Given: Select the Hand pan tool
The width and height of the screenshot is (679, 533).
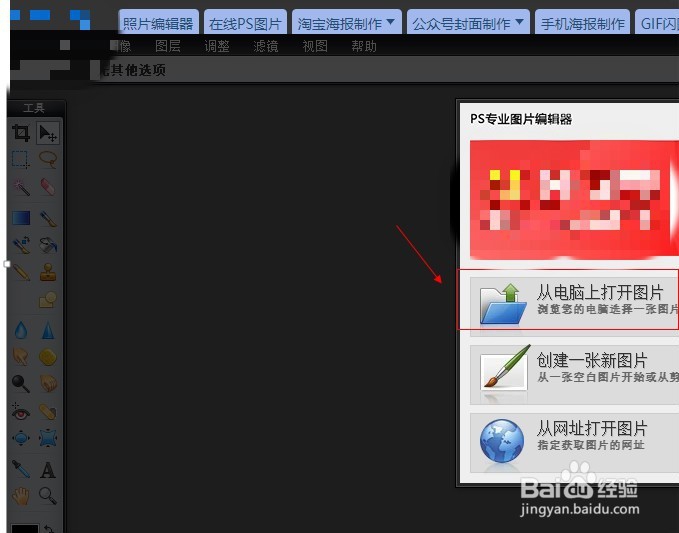Looking at the screenshot, I should point(21,496).
